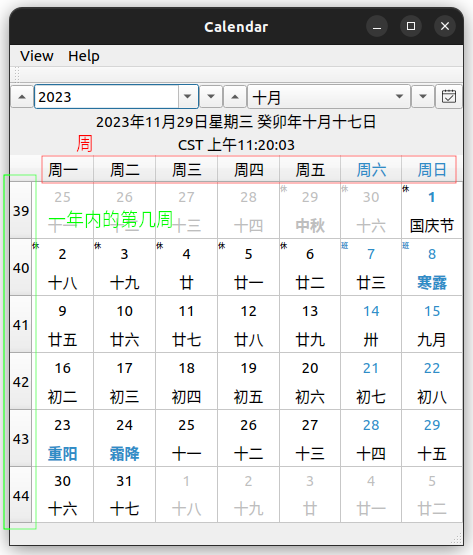Select September 29 中秋 date cell

pyautogui.click(x=310, y=211)
